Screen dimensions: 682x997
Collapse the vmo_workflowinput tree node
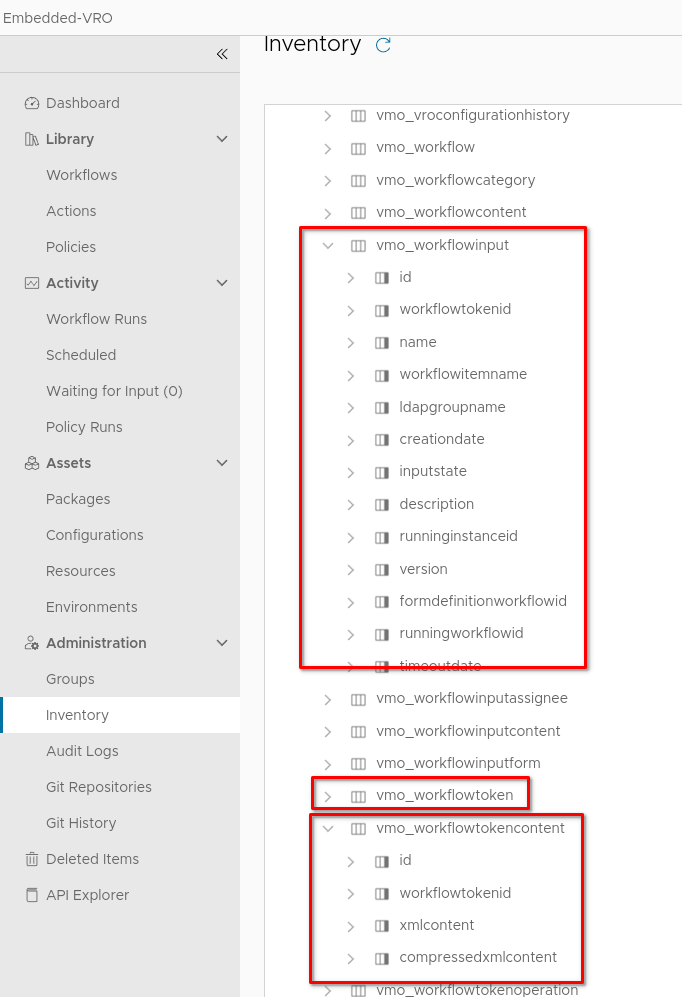click(327, 245)
